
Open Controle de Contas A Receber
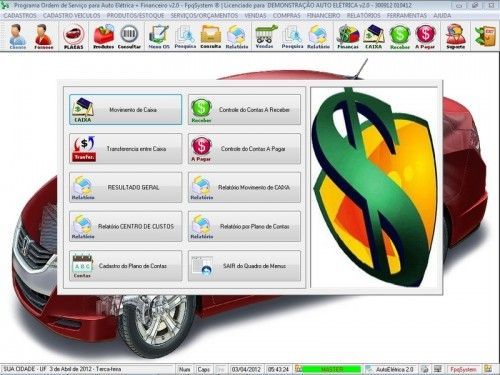[244, 110]
